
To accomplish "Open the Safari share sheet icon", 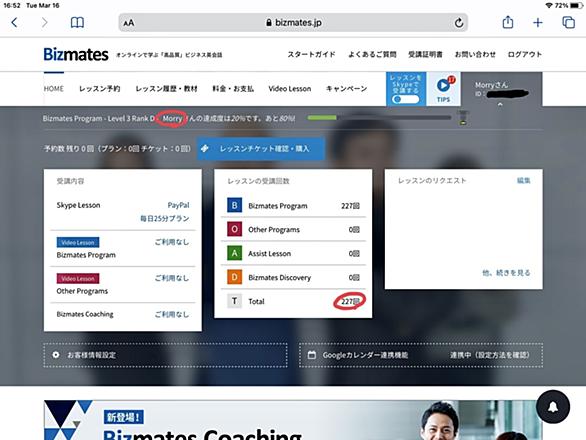I will coord(508,22).
